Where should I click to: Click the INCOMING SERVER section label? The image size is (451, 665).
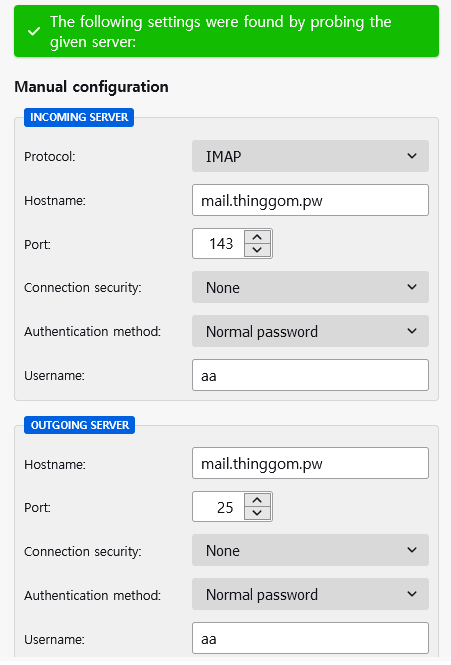pos(79,117)
